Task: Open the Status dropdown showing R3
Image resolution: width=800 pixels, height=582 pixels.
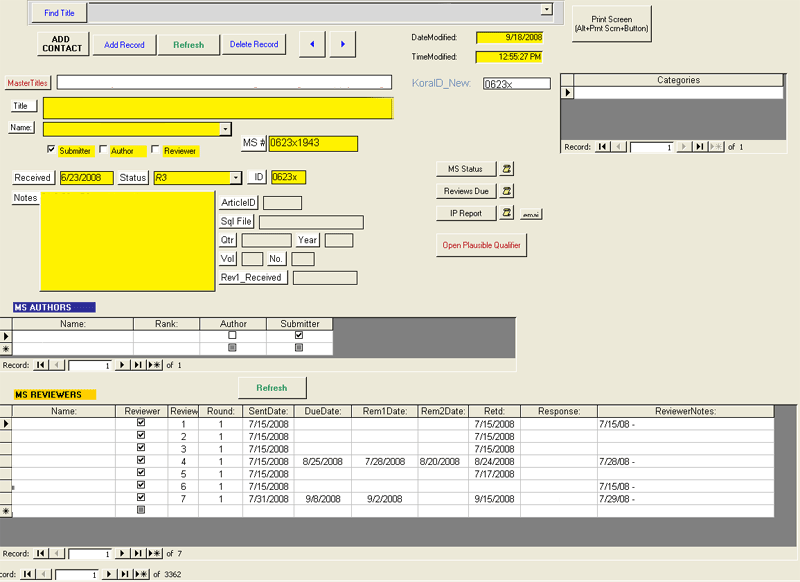Action: point(235,178)
